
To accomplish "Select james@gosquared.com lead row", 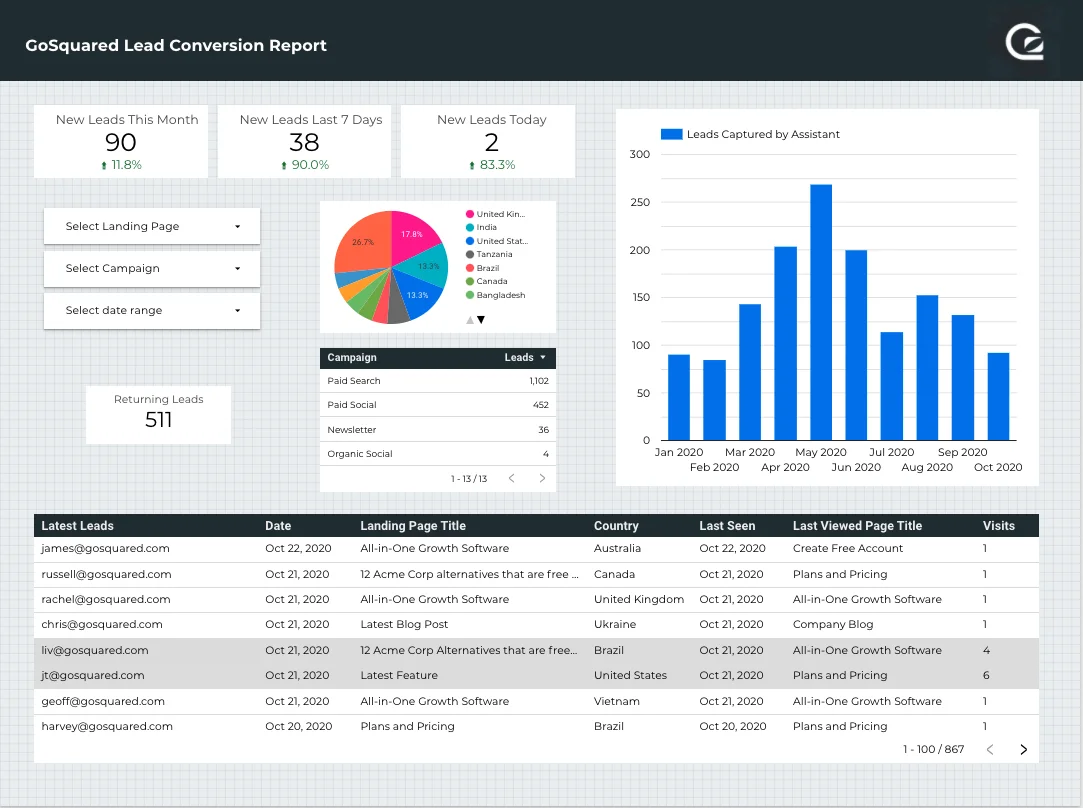I will click(105, 548).
